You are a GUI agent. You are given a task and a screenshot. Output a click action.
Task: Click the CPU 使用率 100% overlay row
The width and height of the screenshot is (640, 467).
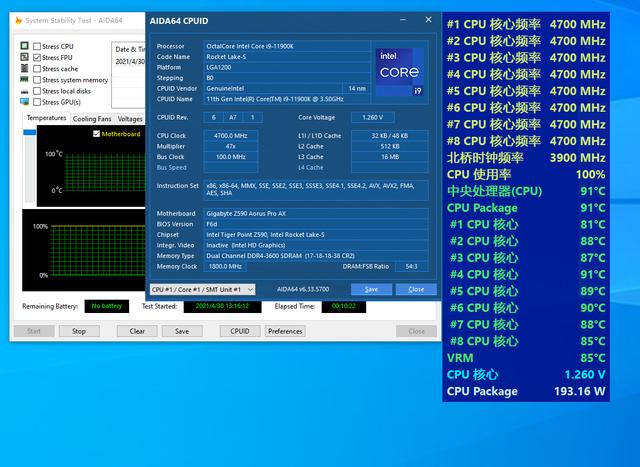point(526,174)
